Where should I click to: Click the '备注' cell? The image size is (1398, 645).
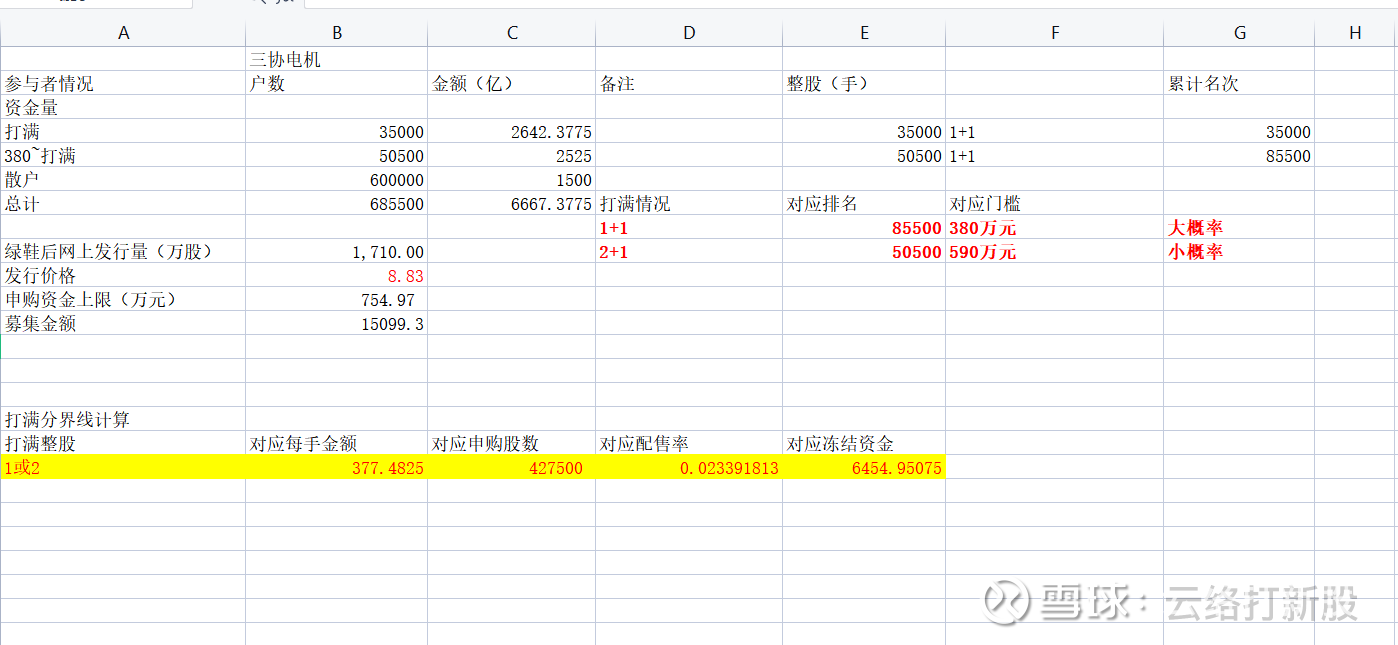click(688, 83)
